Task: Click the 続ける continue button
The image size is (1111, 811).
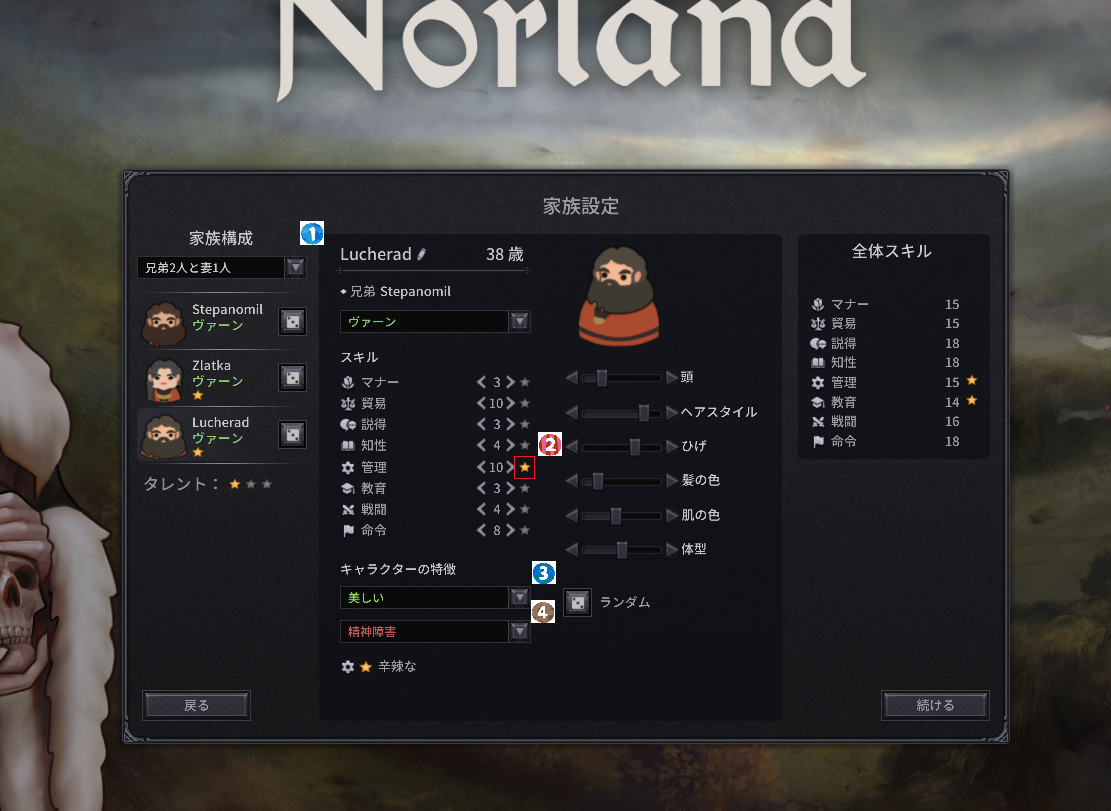Action: point(935,705)
